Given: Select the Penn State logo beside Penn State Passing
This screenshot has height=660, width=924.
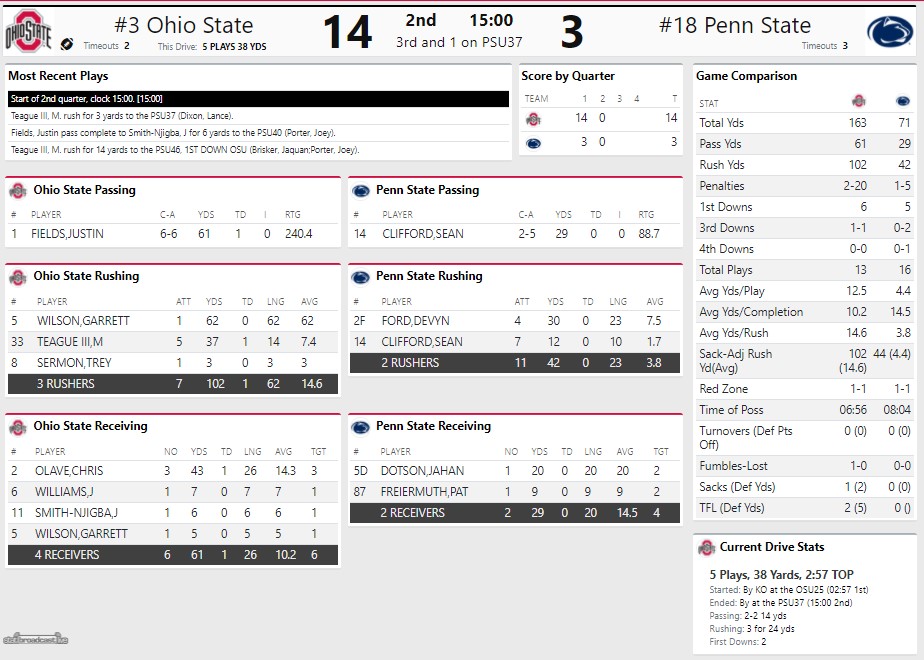Looking at the screenshot, I should [361, 190].
